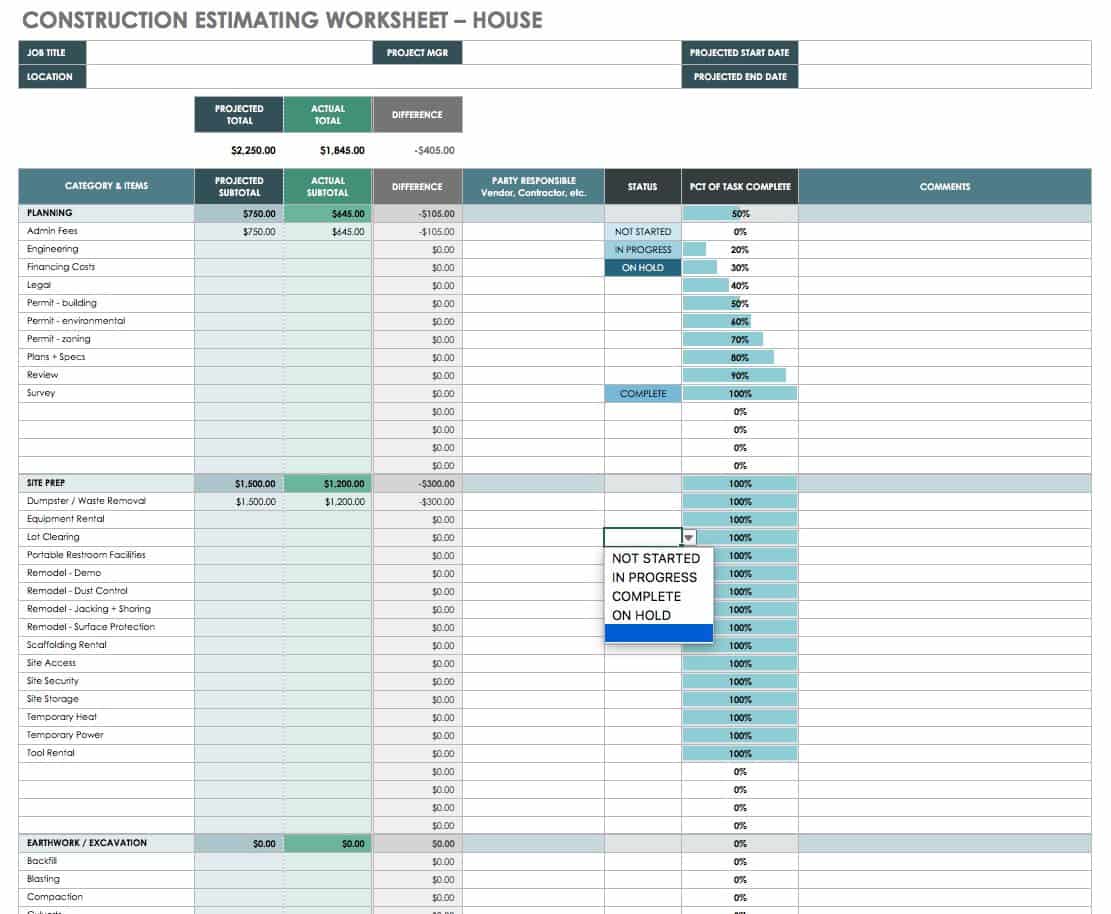Select the SITE PREP category row label
Screen dimensions: 1111x914
coord(45,483)
